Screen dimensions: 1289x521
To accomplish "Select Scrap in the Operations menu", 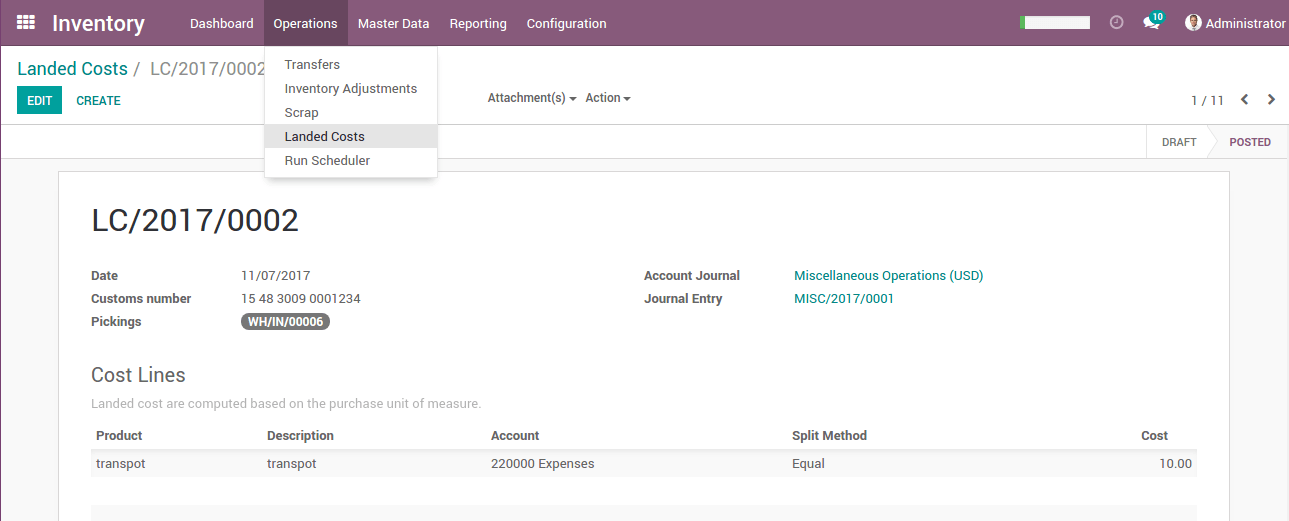I will click(x=301, y=113).
